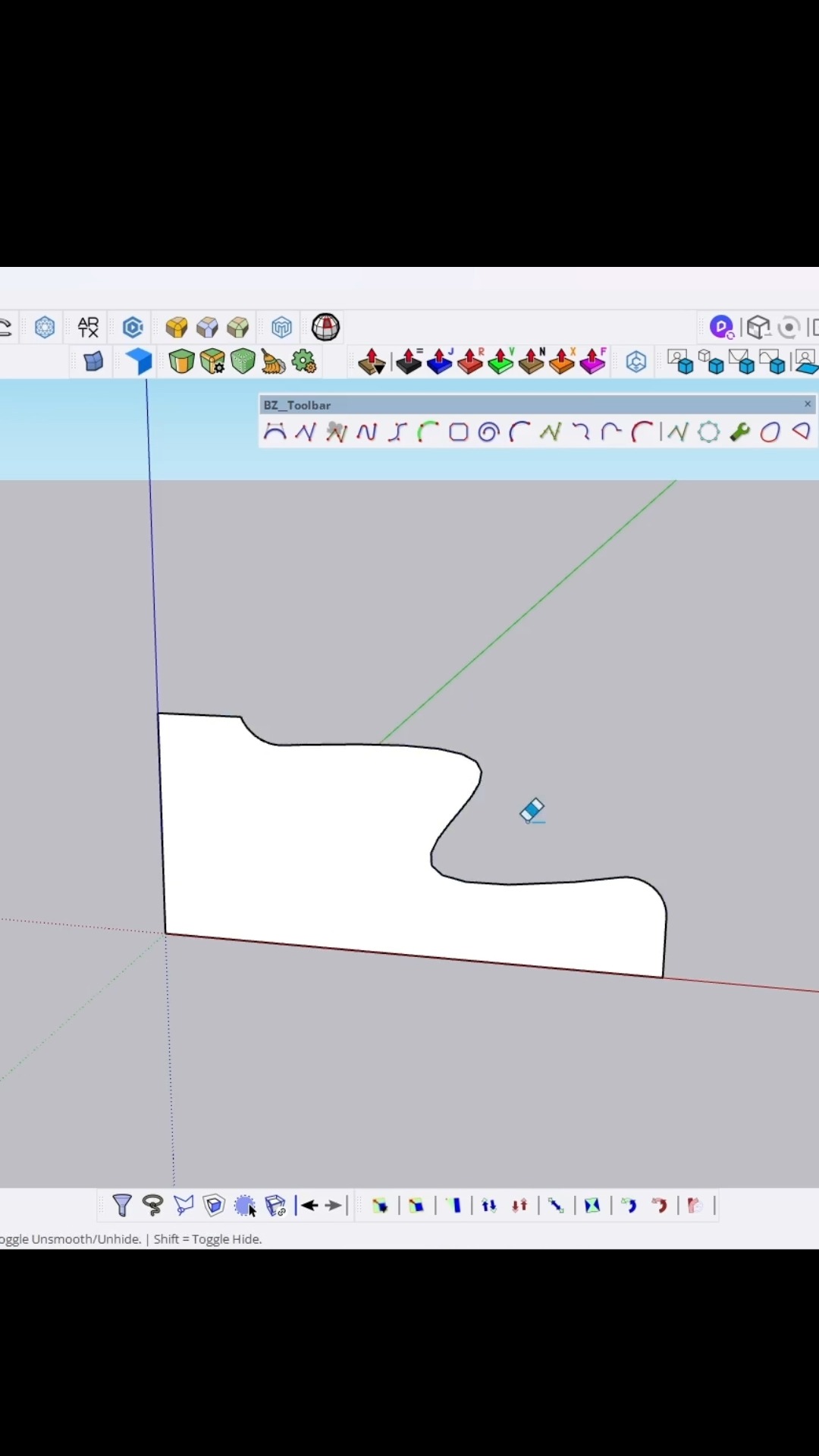This screenshot has height=1456, width=819.
Task: Click the blue hourglass mirror icon
Action: click(x=592, y=1205)
